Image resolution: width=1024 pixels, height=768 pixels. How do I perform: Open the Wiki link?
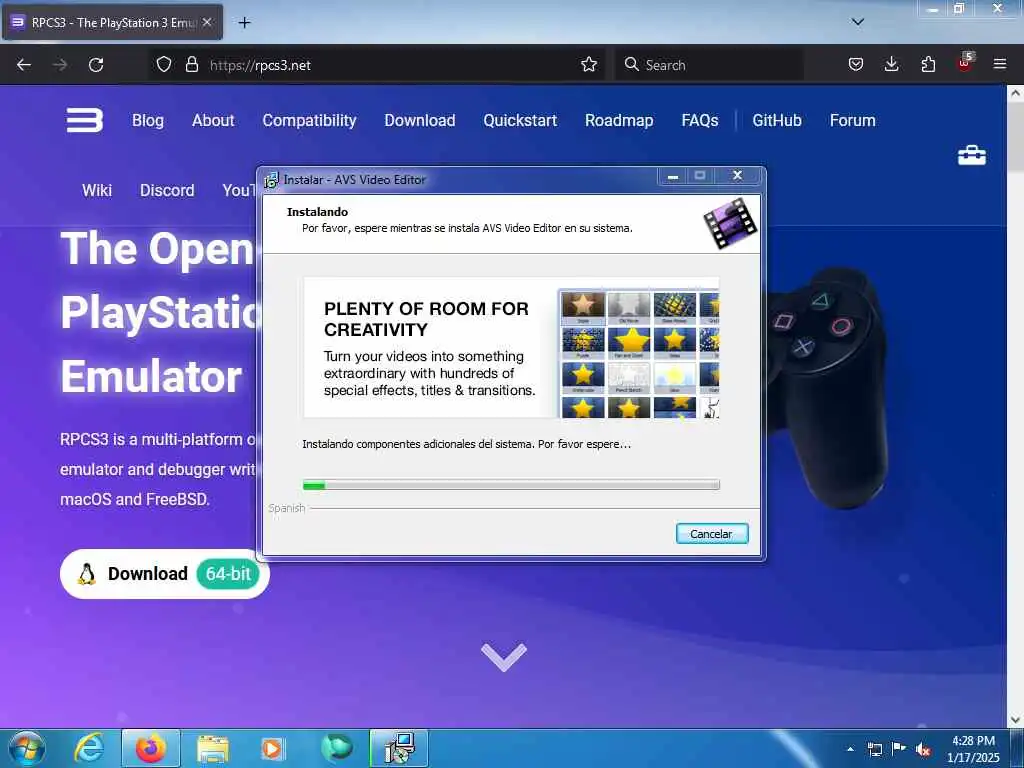pos(97,190)
